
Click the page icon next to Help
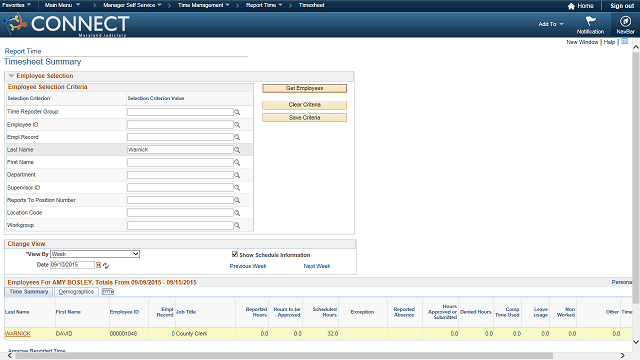coord(624,42)
